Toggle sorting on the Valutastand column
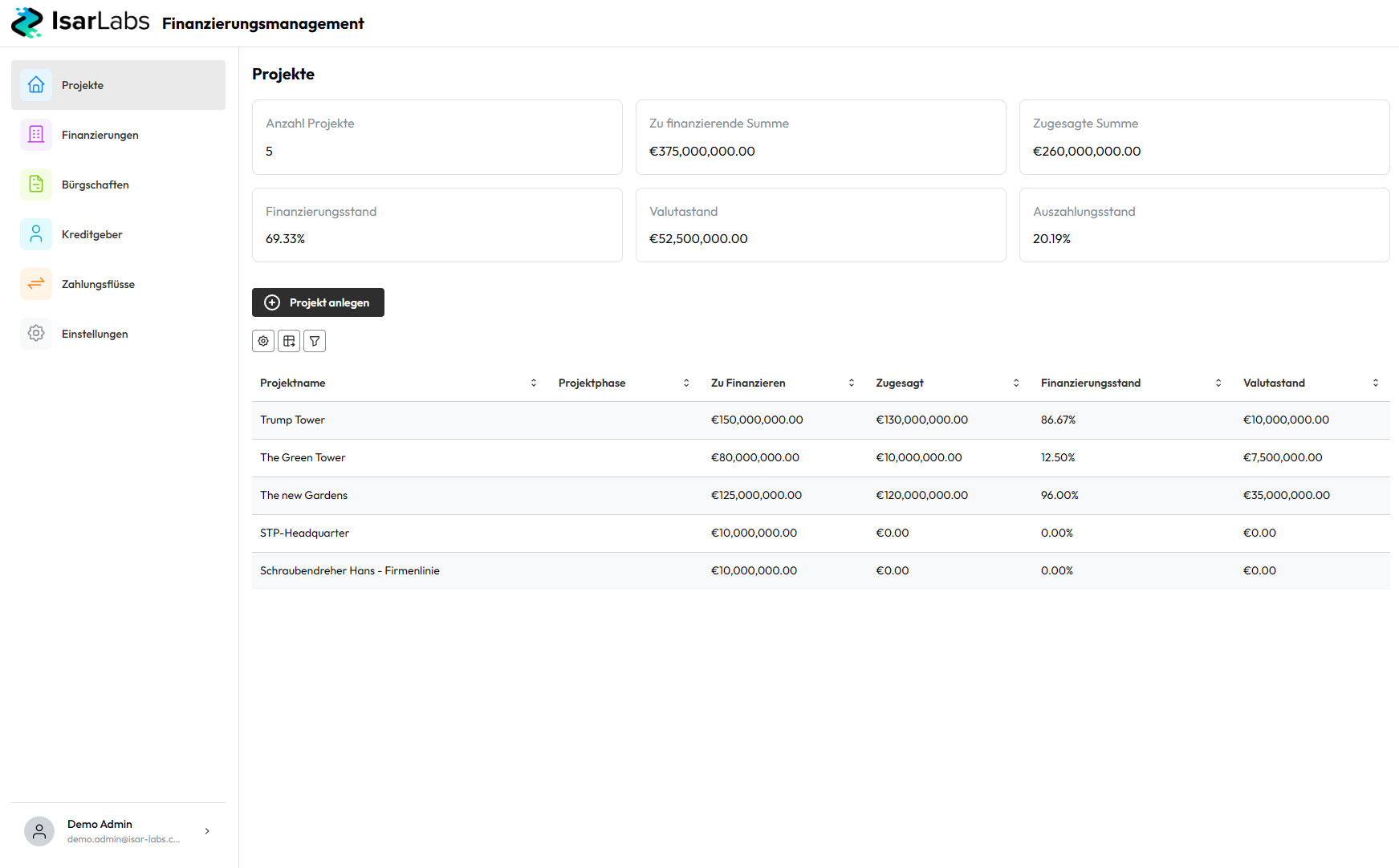This screenshot has height=868, width=1399. (x=1376, y=383)
